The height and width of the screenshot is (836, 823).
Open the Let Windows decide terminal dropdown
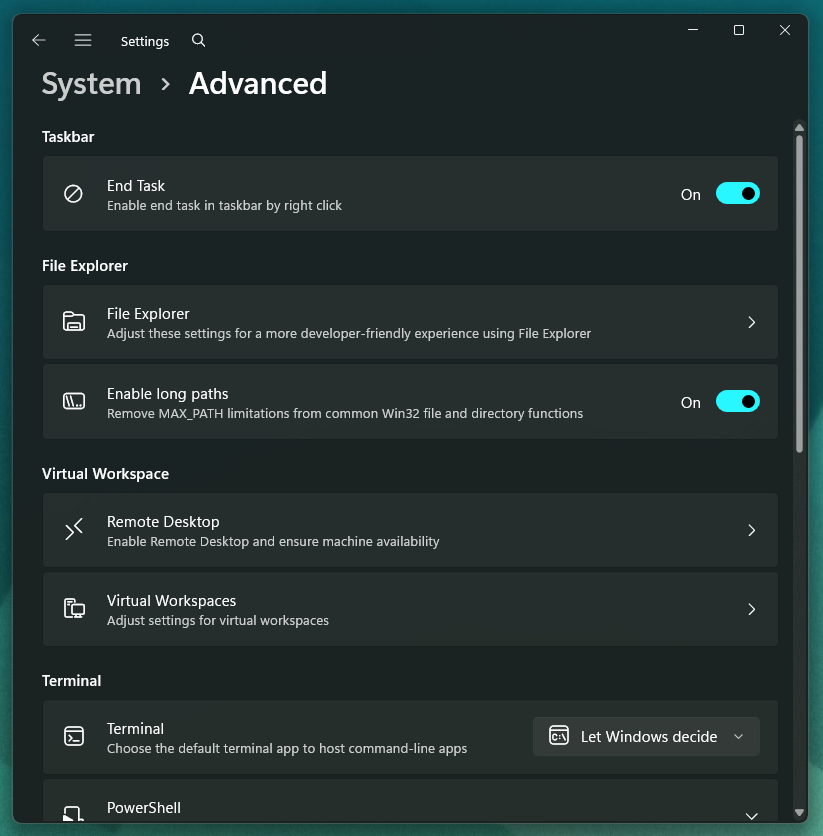point(646,736)
